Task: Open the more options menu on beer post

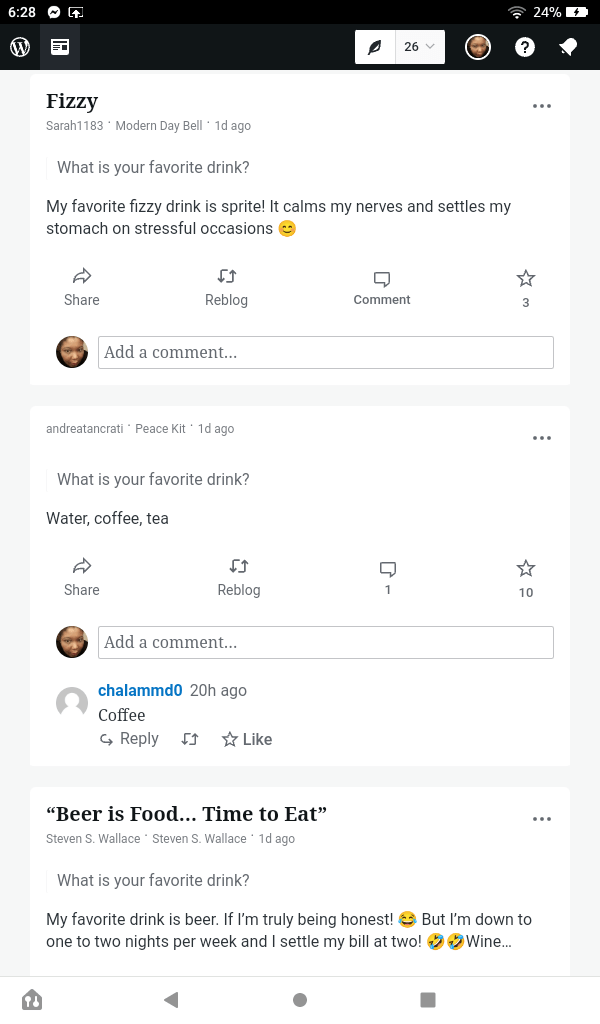Action: (x=542, y=819)
